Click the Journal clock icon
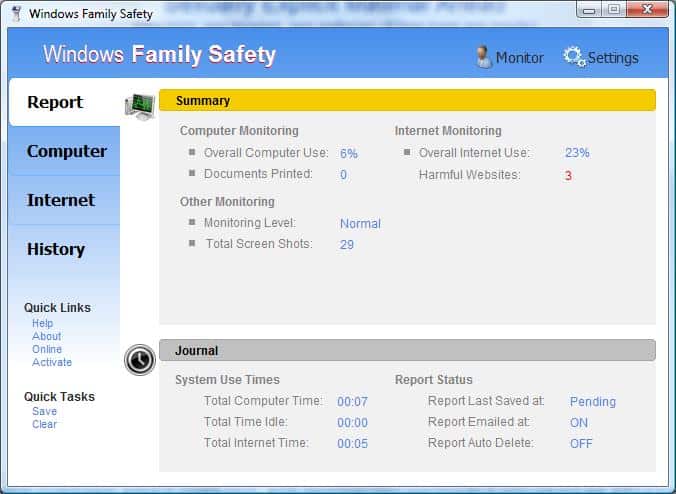Image resolution: width=676 pixels, height=494 pixels. tap(139, 359)
